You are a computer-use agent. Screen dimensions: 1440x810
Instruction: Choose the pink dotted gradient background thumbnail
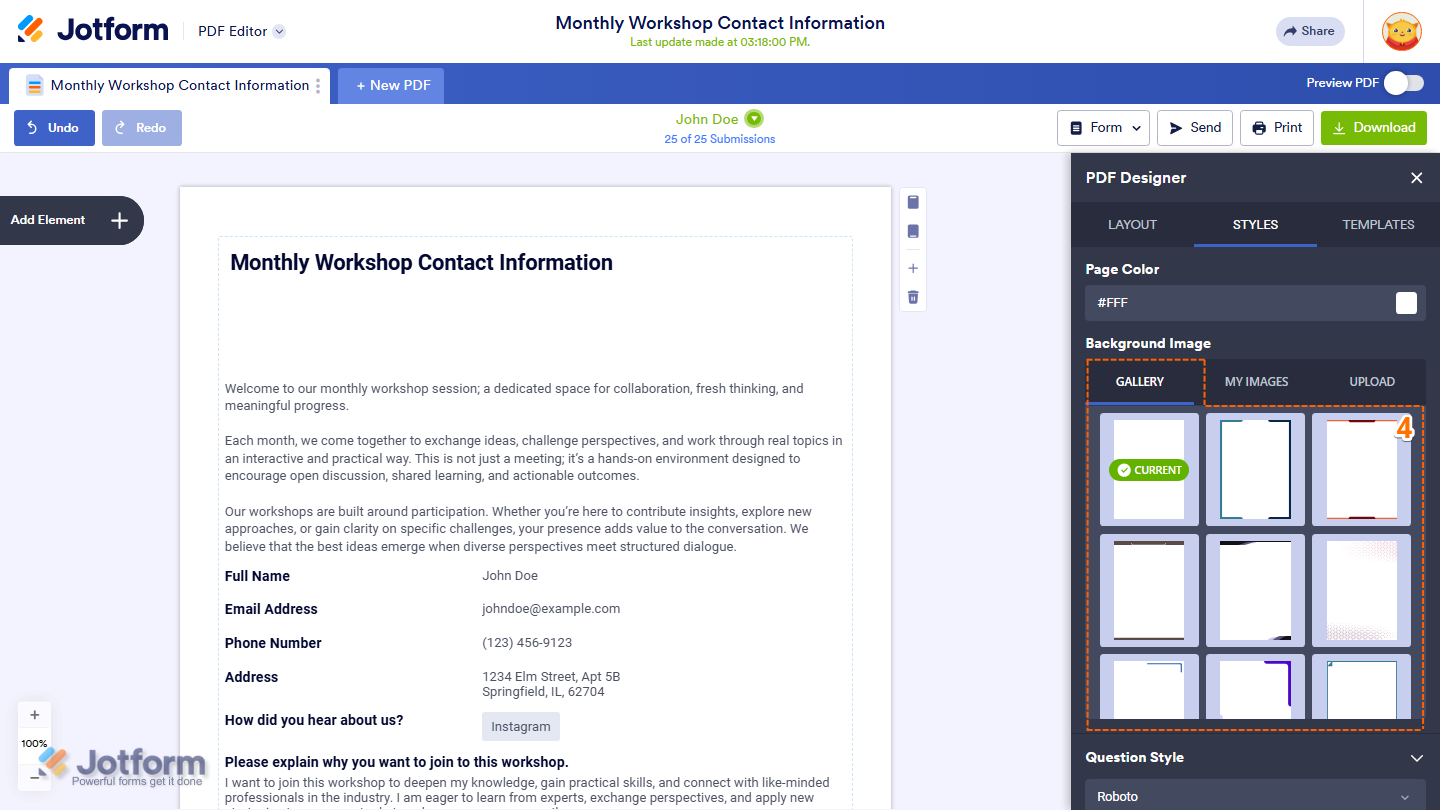[1361, 590]
